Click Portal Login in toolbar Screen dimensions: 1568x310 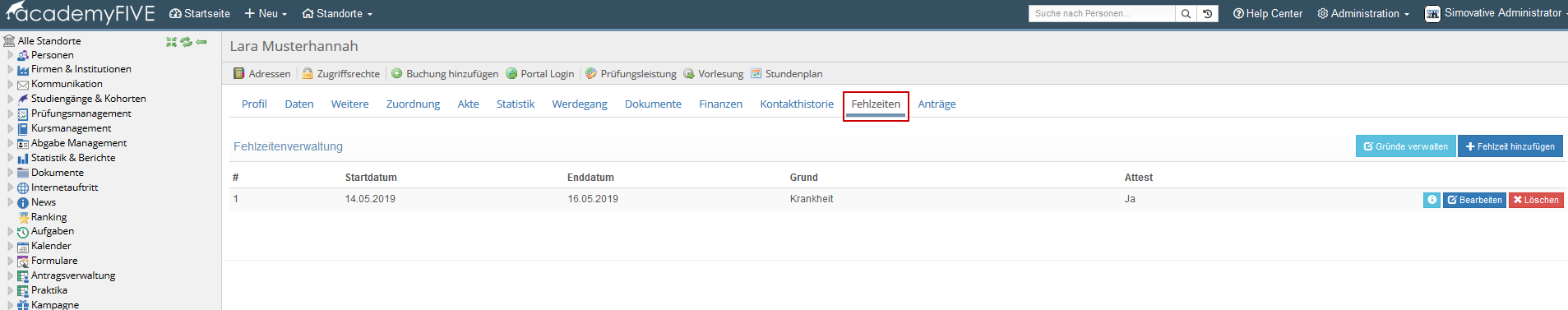point(540,74)
